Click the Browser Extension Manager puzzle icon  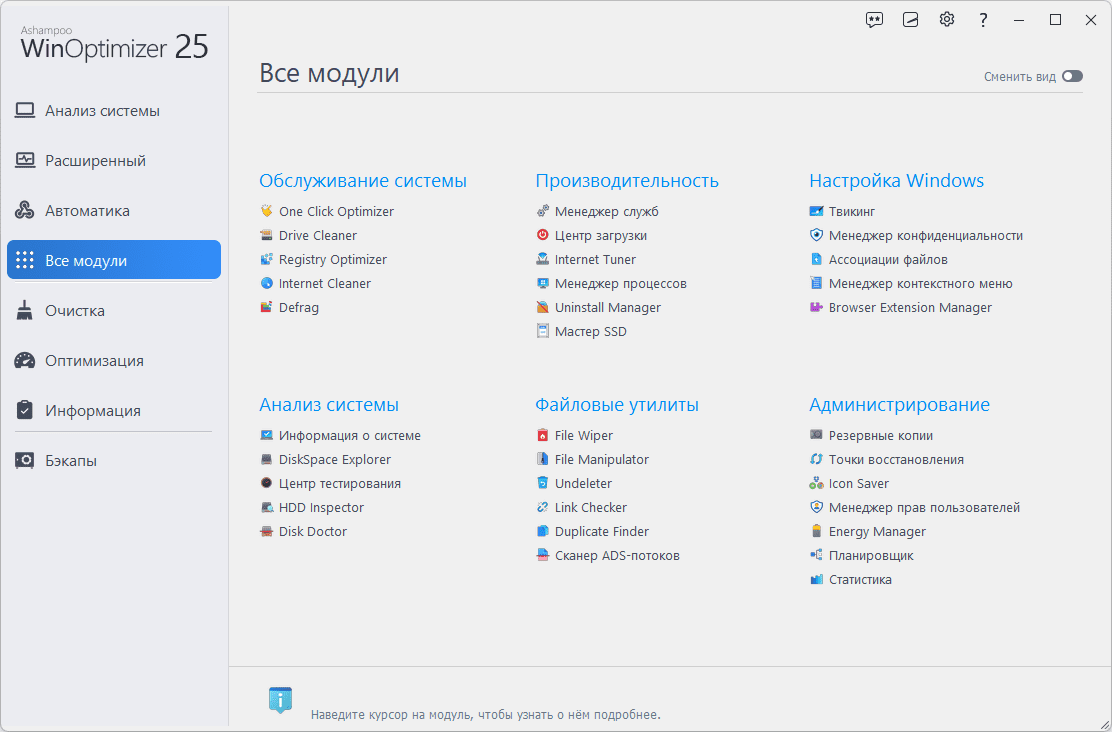pos(816,308)
